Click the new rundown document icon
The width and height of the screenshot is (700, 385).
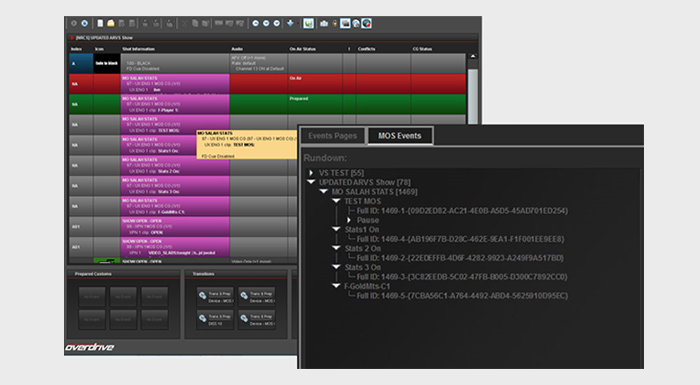coord(100,23)
